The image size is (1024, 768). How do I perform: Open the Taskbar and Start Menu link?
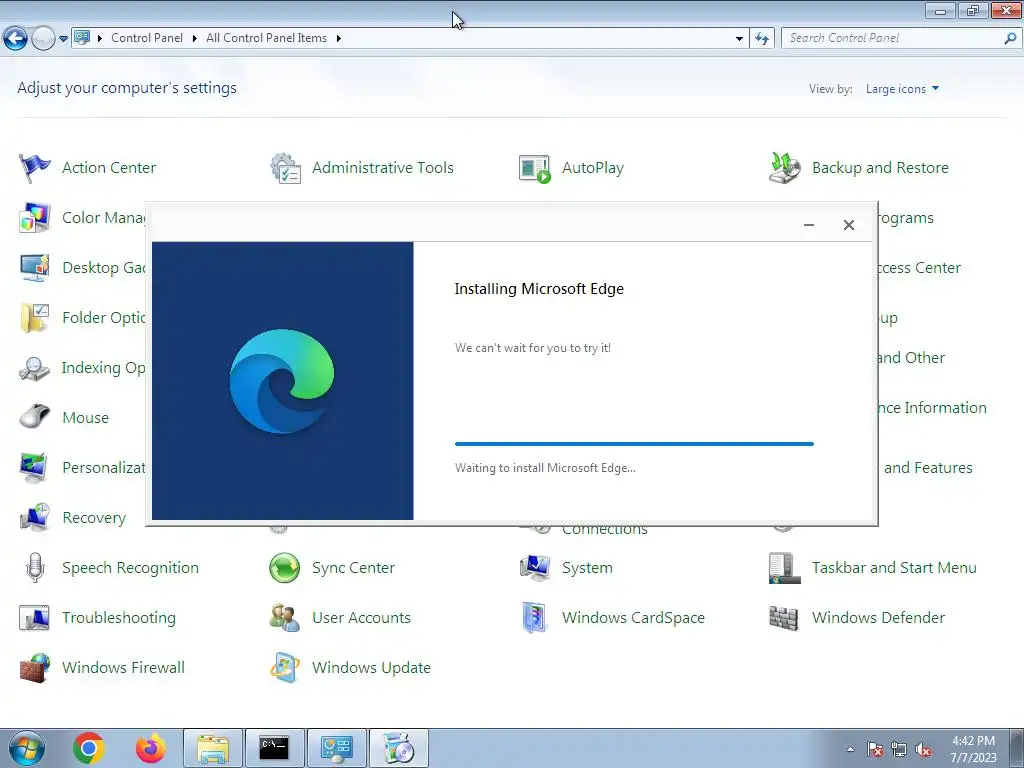tap(894, 568)
